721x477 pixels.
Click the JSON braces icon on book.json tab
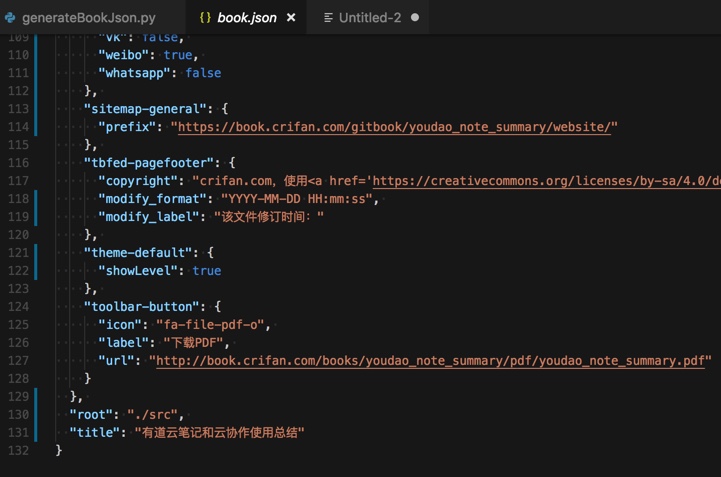click(x=205, y=18)
